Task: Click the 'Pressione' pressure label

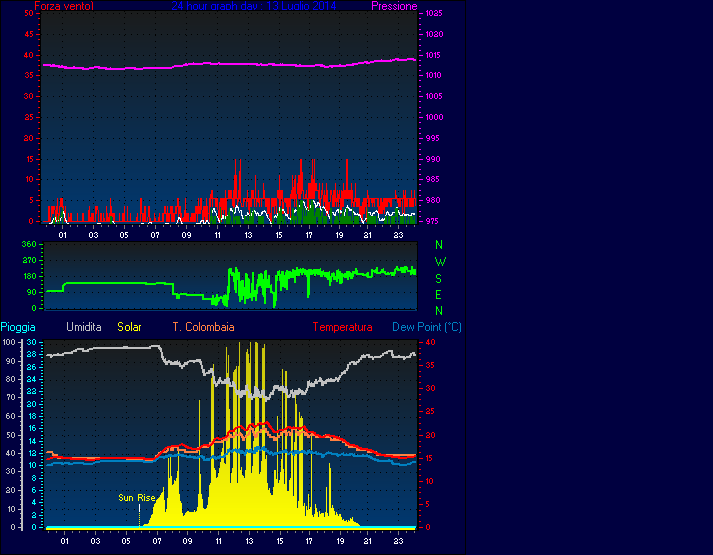Action: pyautogui.click(x=394, y=6)
